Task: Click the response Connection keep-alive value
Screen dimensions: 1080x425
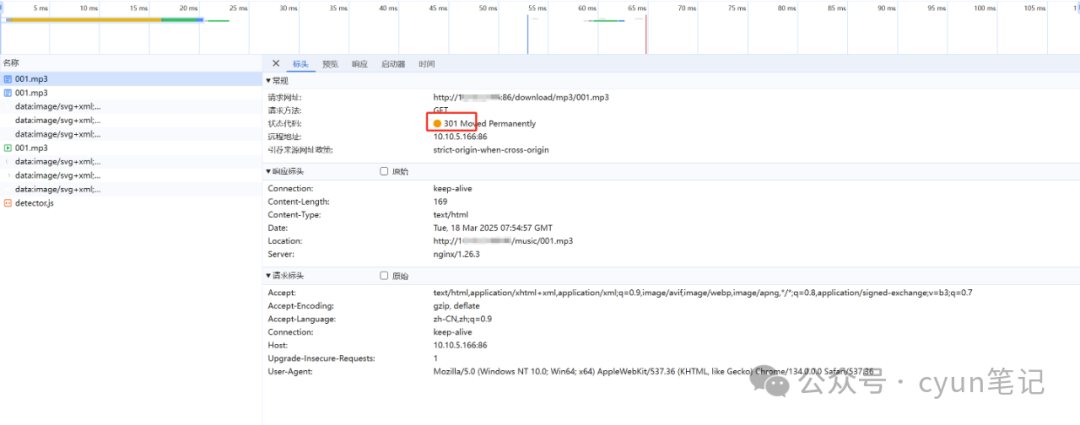Action: click(453, 189)
